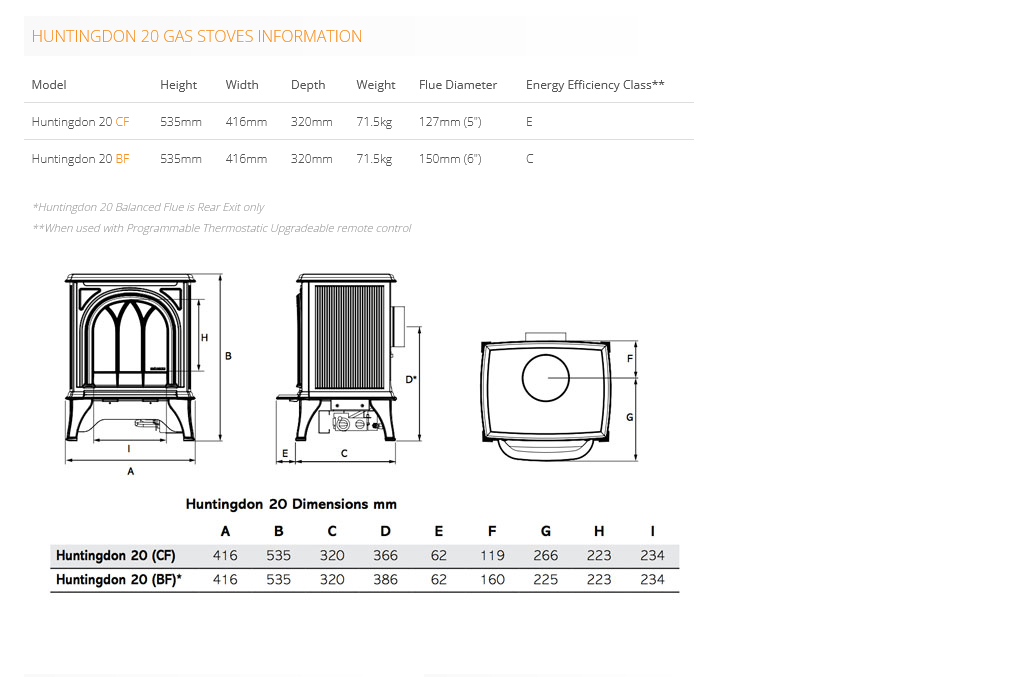This screenshot has width=1011, height=677.
Task: Click the flue circle in top view
Action: [545, 379]
